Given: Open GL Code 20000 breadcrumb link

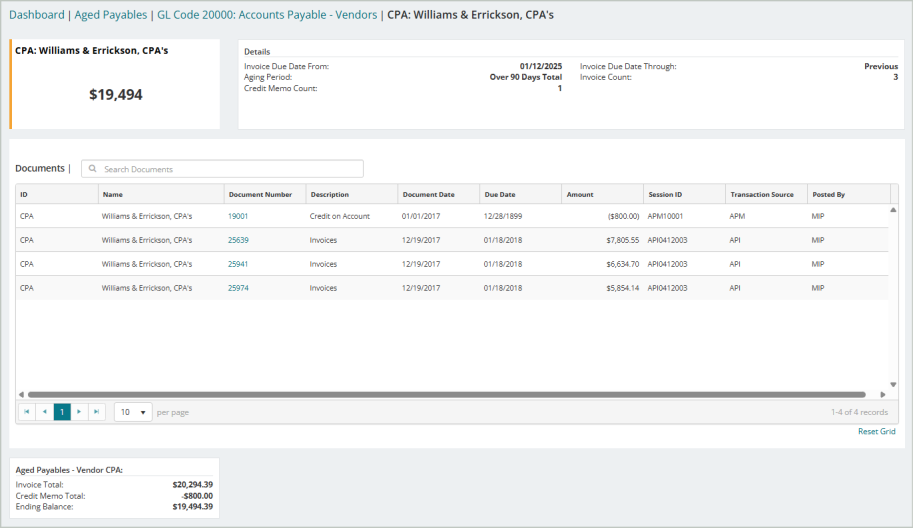Looking at the screenshot, I should tap(267, 15).
